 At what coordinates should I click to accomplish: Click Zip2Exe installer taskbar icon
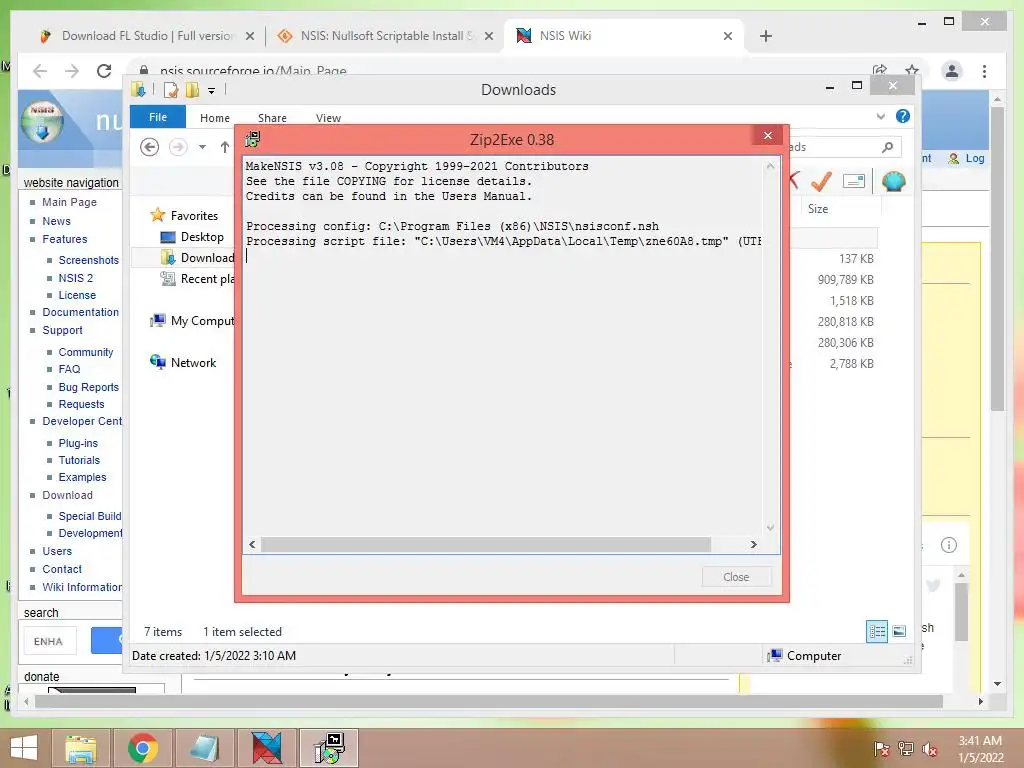[x=328, y=748]
